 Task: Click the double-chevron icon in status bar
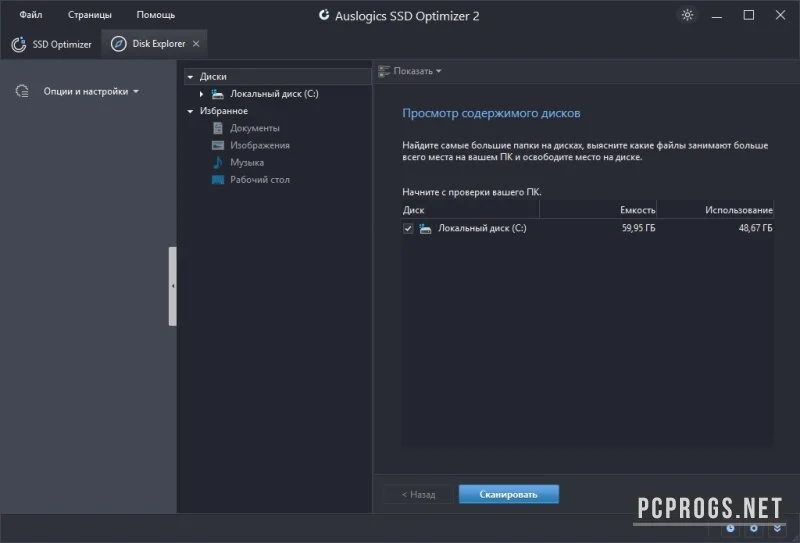pos(777,529)
